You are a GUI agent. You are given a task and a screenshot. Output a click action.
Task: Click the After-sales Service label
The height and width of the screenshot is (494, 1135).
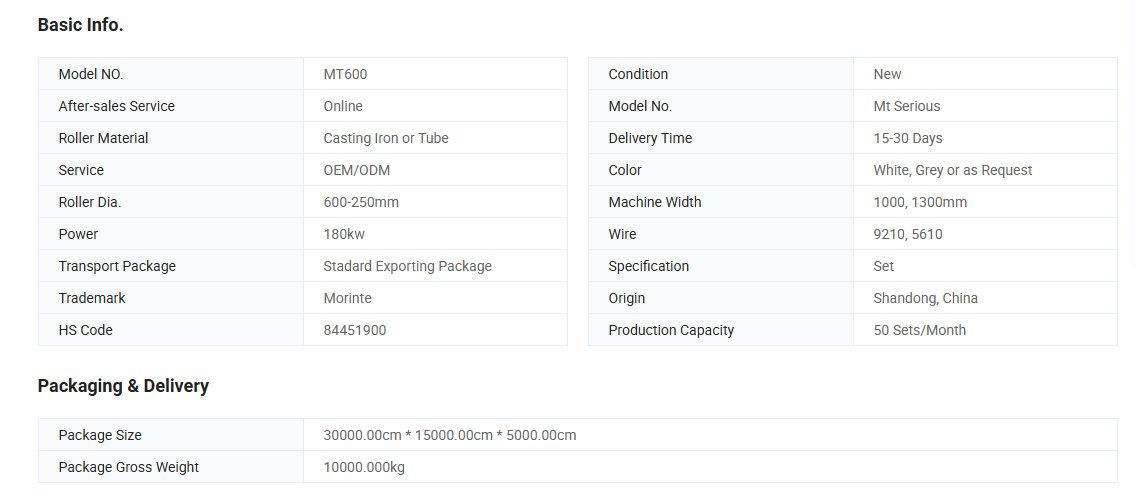pos(116,106)
